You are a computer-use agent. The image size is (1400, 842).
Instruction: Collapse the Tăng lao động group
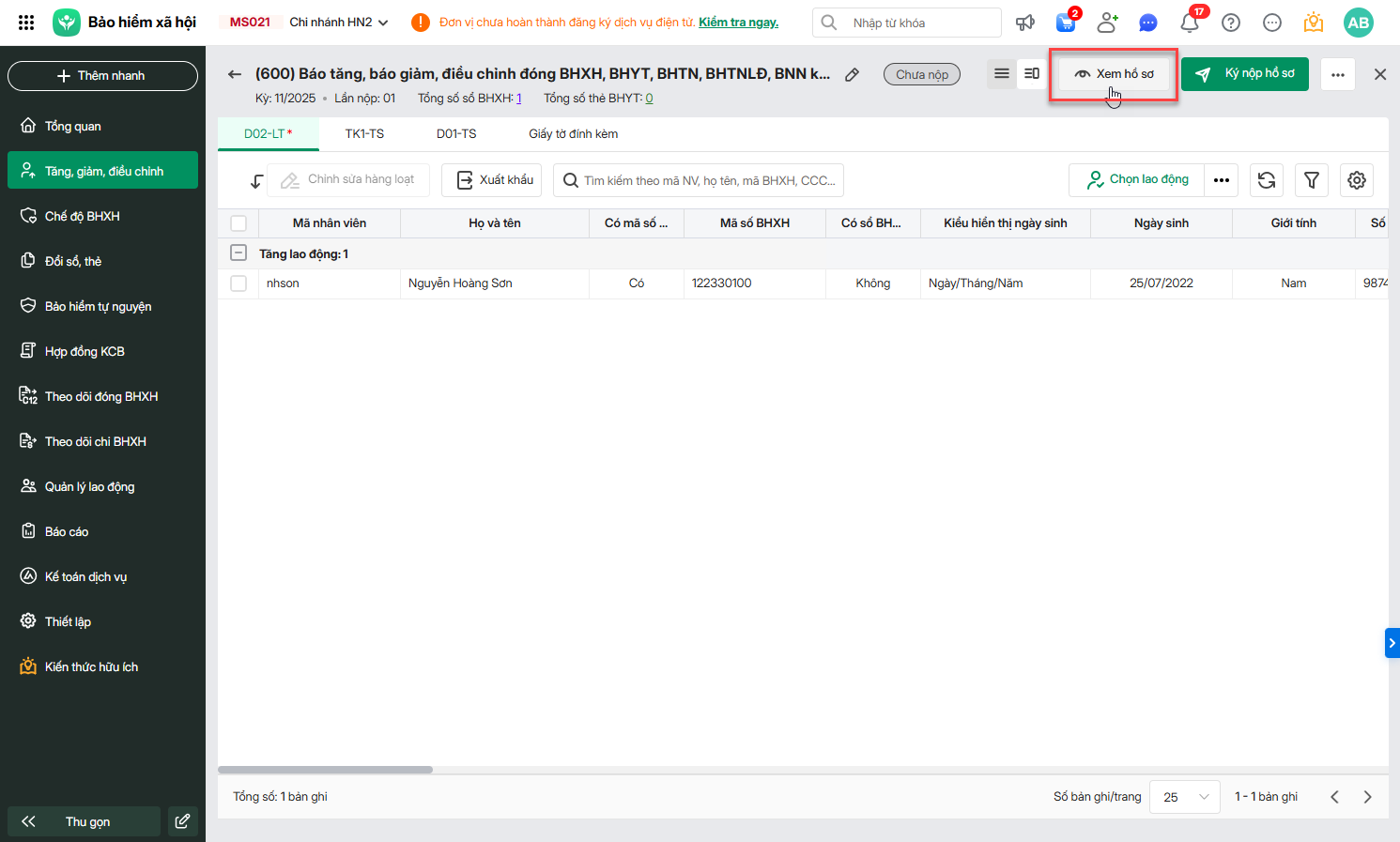(238, 253)
